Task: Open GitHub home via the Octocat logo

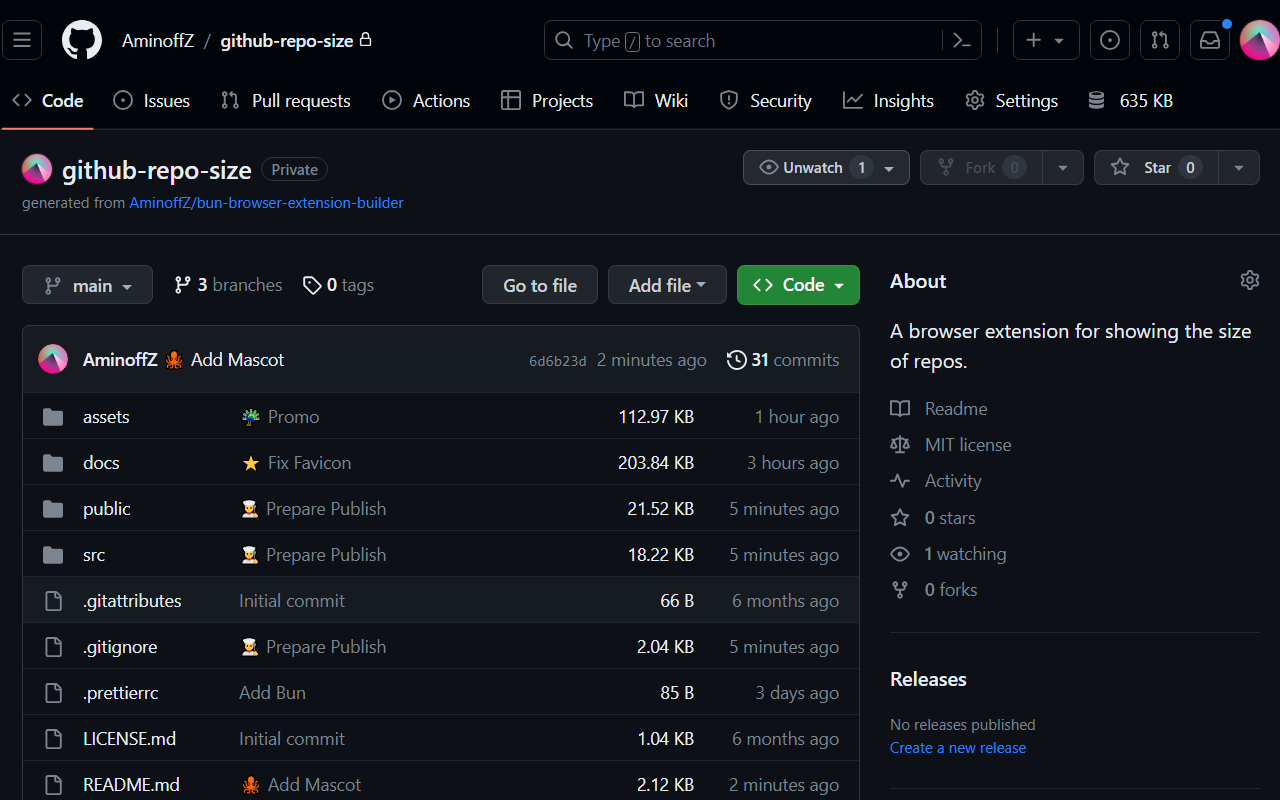Action: pos(81,40)
